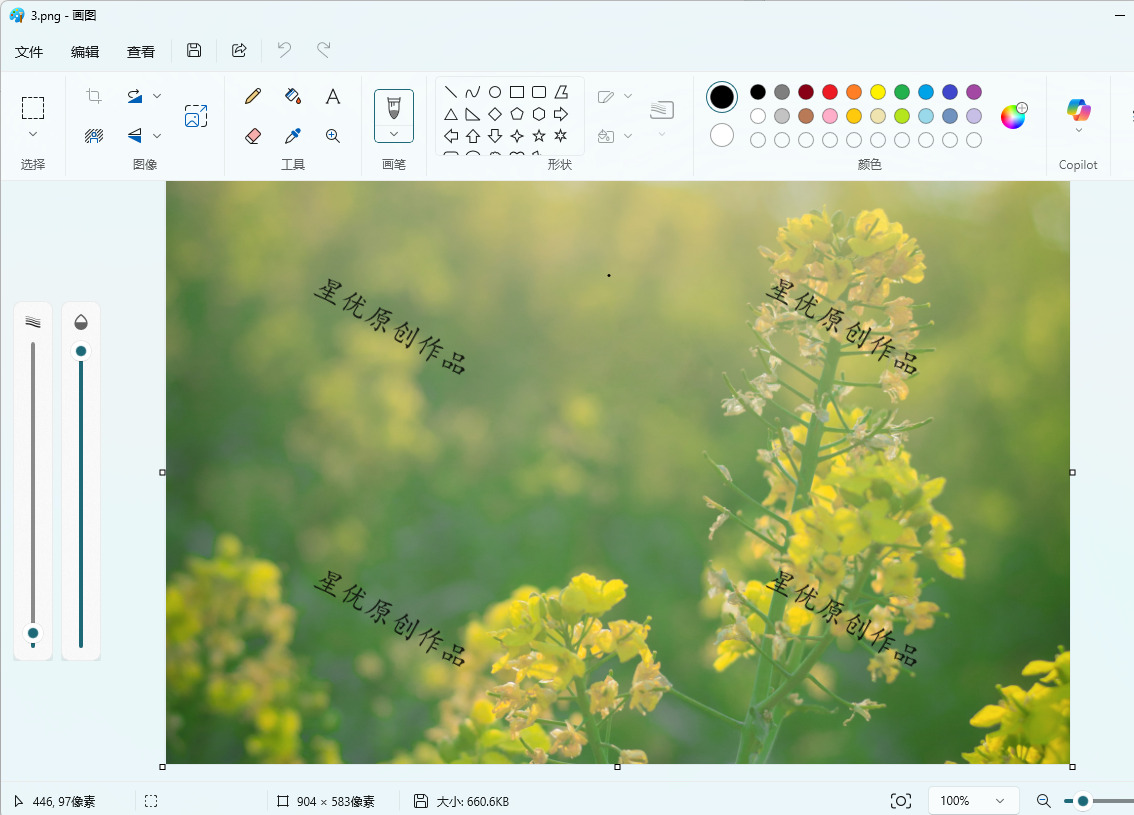Select the Pencil tool

point(252,96)
